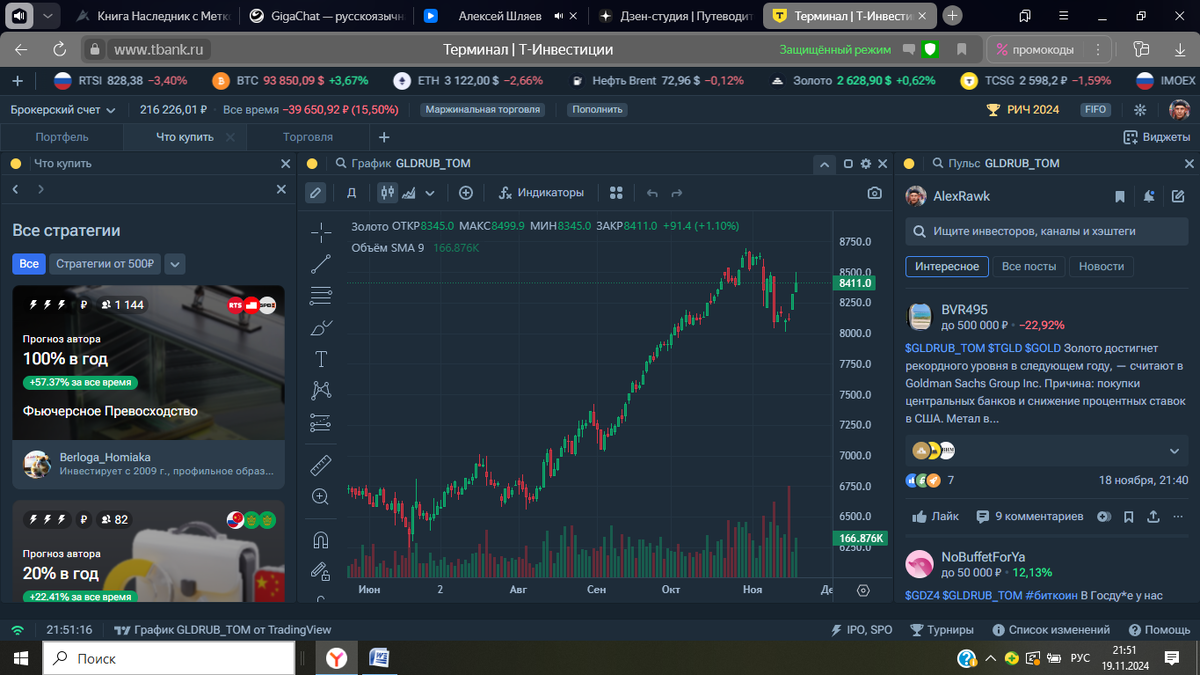
Task: Select the trend line drawing tool
Action: (x=321, y=264)
